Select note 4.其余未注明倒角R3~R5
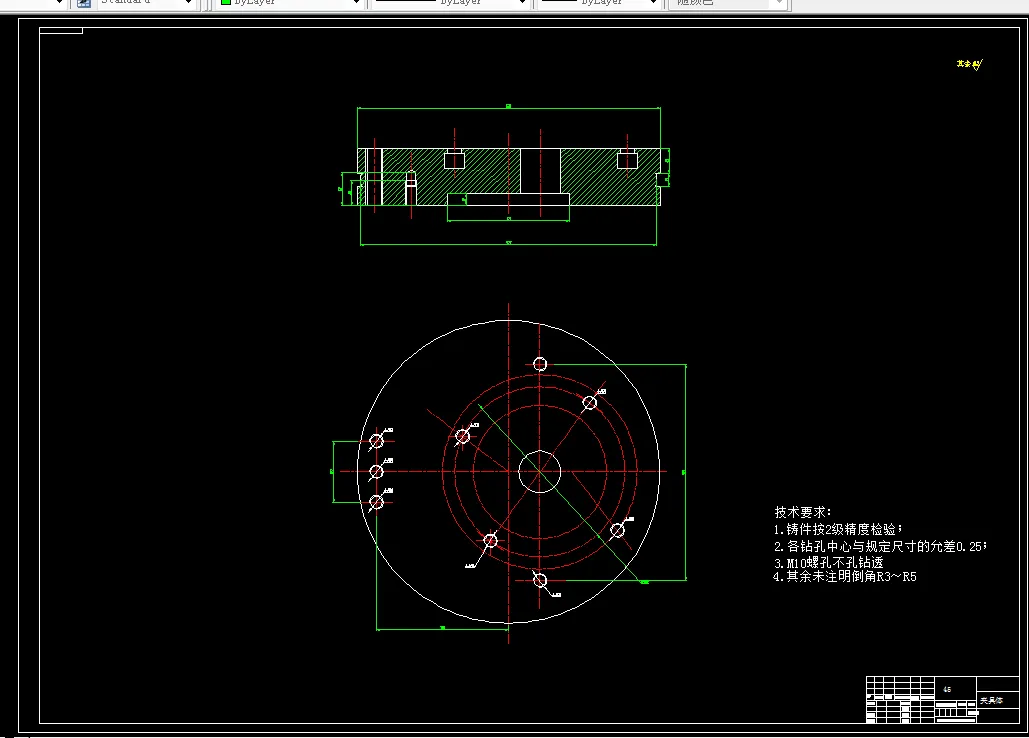The height and width of the screenshot is (738, 1029). tap(845, 577)
